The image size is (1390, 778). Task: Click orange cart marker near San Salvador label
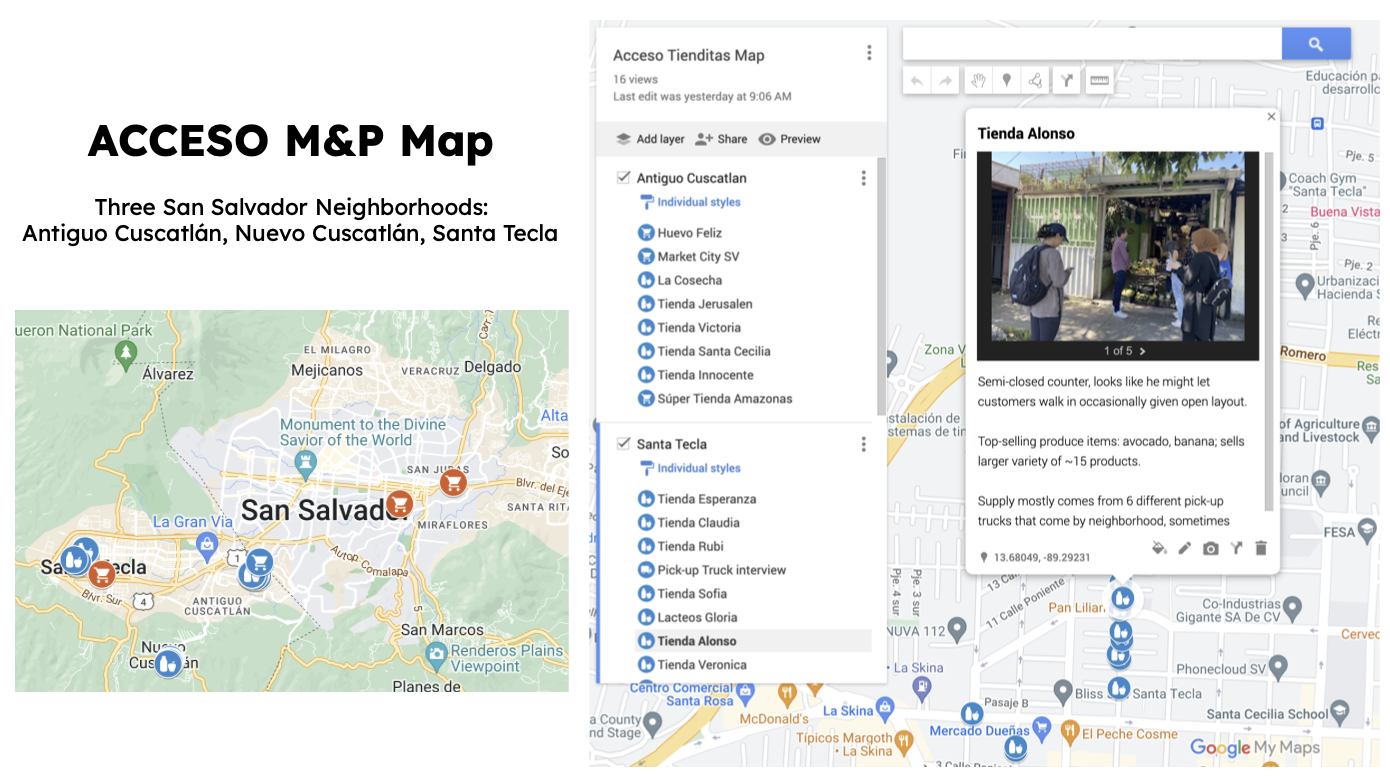tap(400, 504)
